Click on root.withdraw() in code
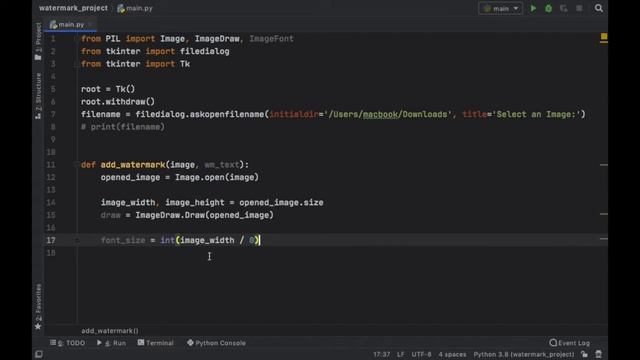Image resolution: width=640 pixels, height=360 pixels. pyautogui.click(x=118, y=102)
